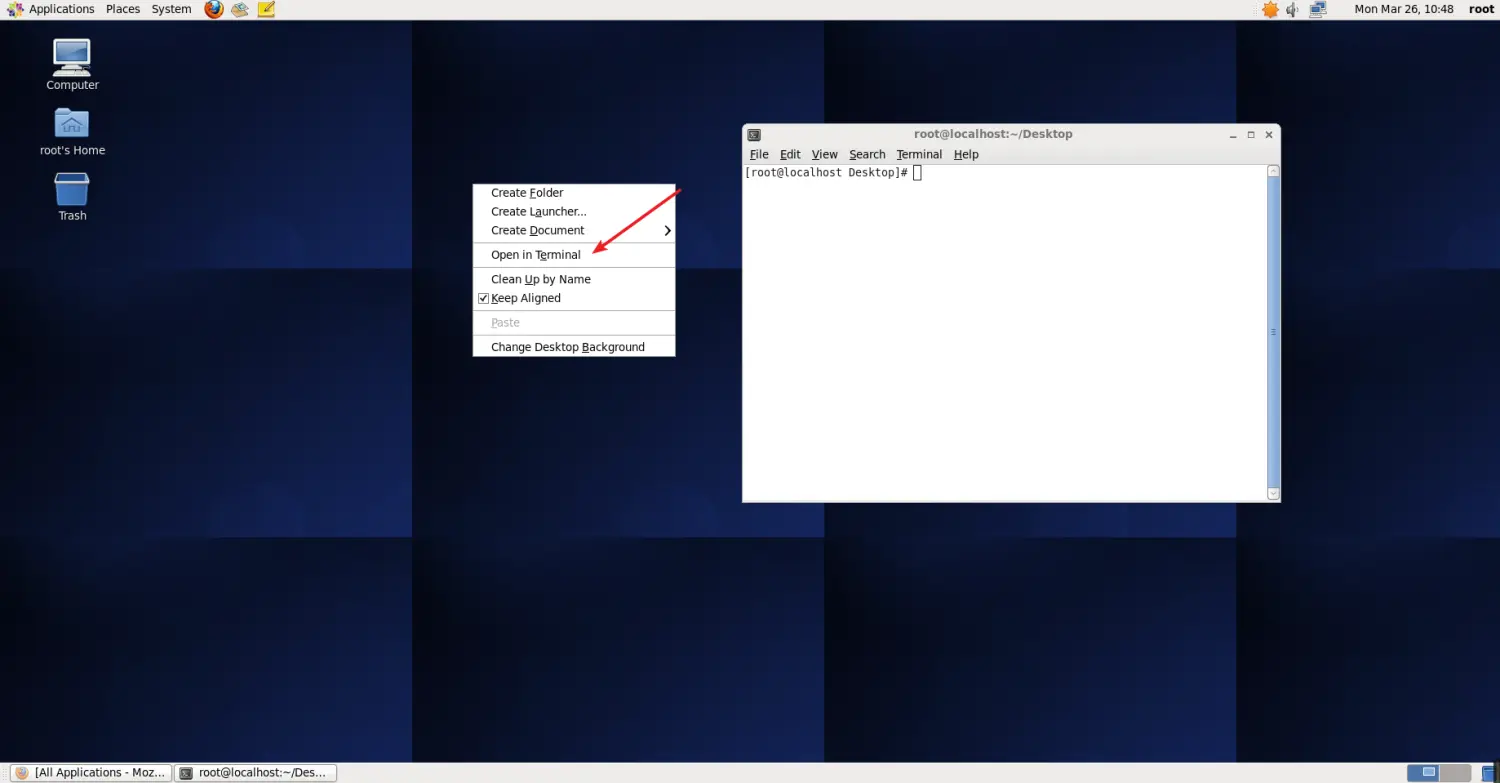The image size is (1500, 783).
Task: Click the terminal prompt line text
Action: click(826, 173)
